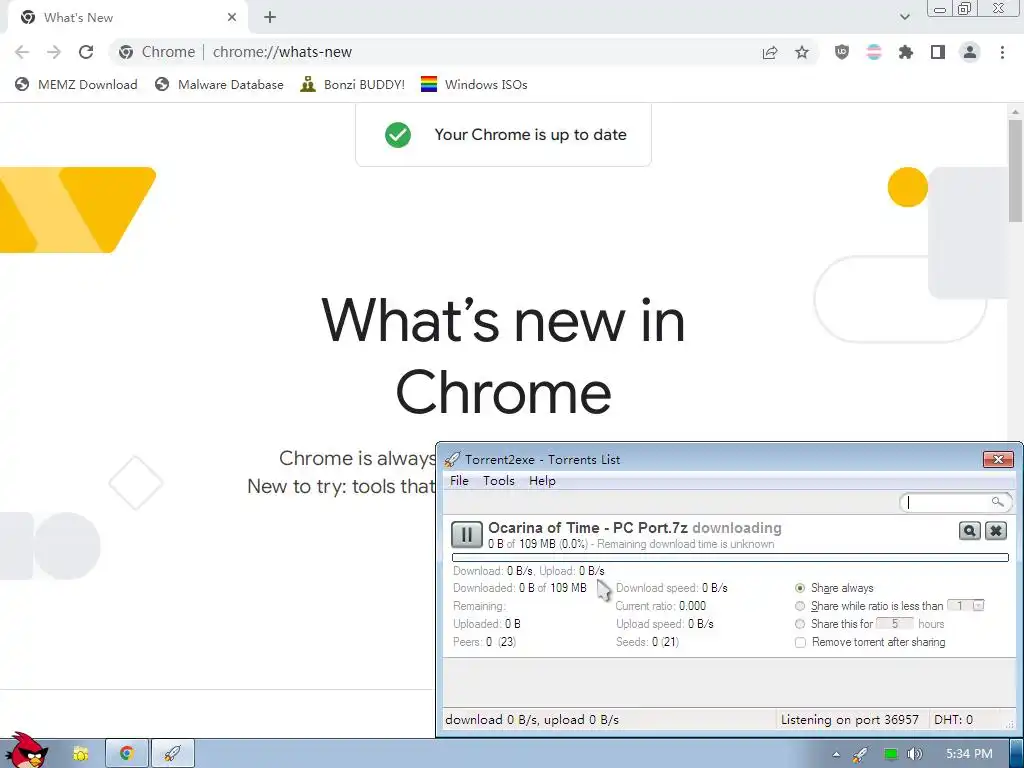The width and height of the screenshot is (1024, 768).
Task: Open the magnifier icon for Ocarina torrent
Action: (969, 531)
